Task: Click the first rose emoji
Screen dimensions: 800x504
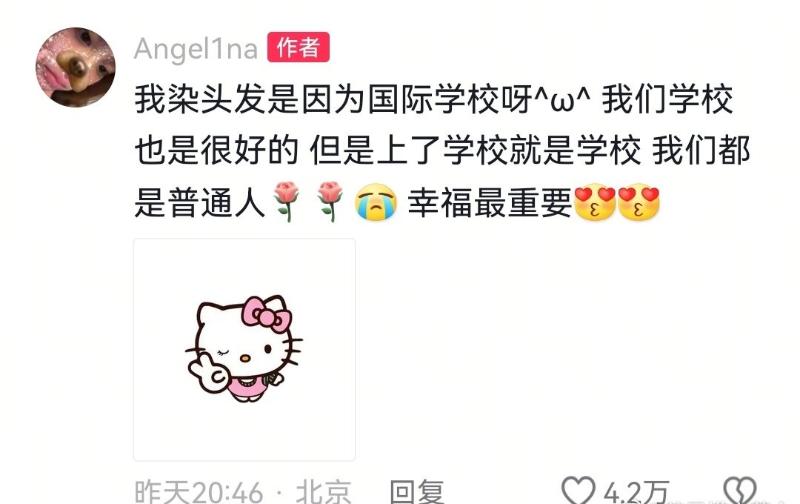Action: pos(286,201)
